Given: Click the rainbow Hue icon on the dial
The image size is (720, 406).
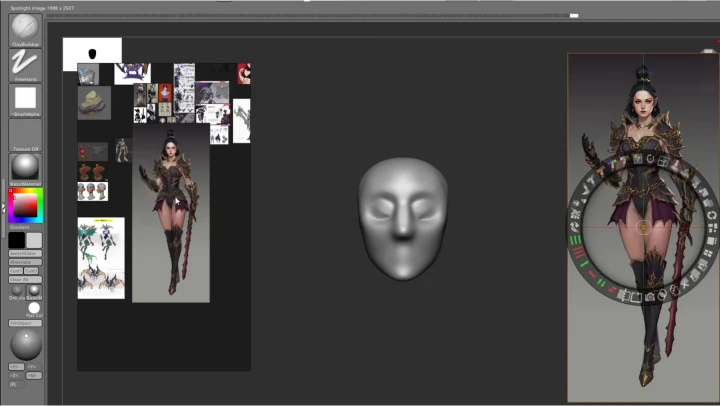Looking at the screenshot, I should coord(612,164).
